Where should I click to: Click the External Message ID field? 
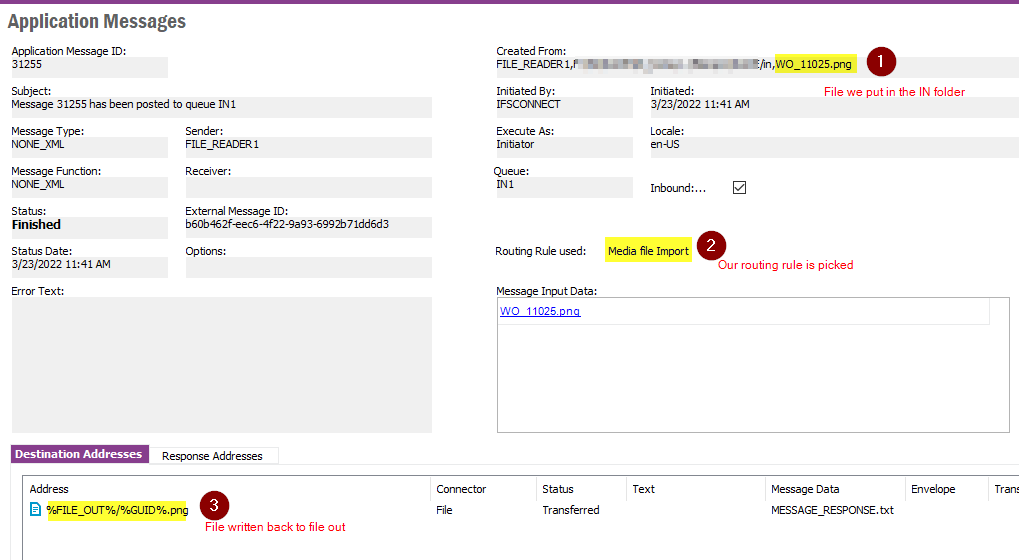[x=308, y=227]
